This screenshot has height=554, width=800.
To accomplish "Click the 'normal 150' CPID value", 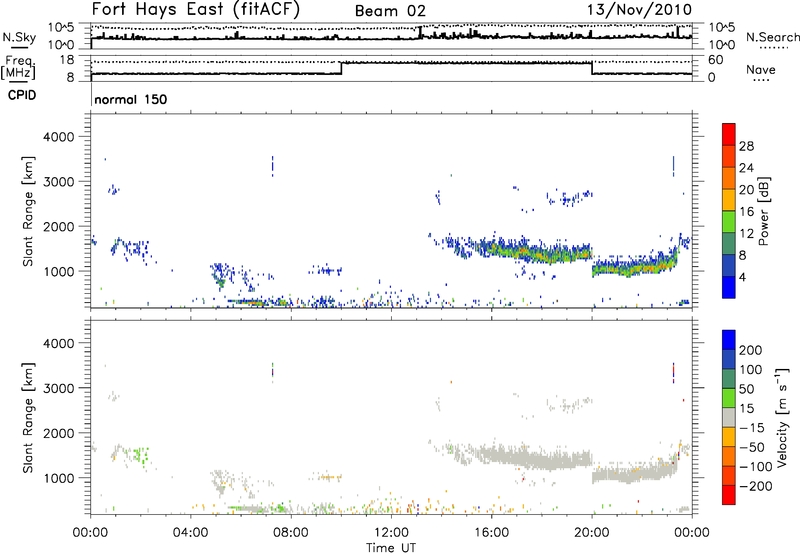I will [x=131, y=99].
